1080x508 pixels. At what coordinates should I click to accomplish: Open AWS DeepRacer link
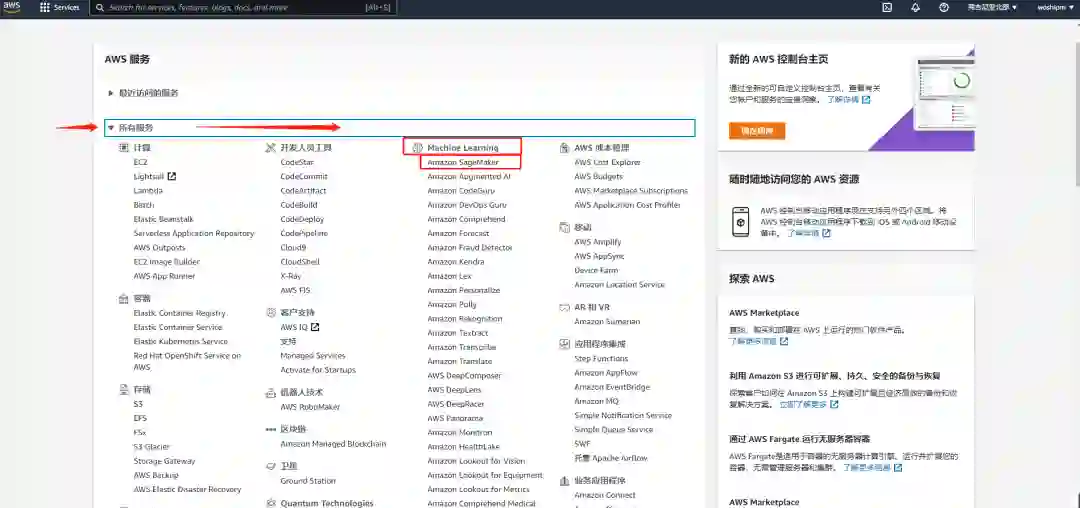[455, 404]
